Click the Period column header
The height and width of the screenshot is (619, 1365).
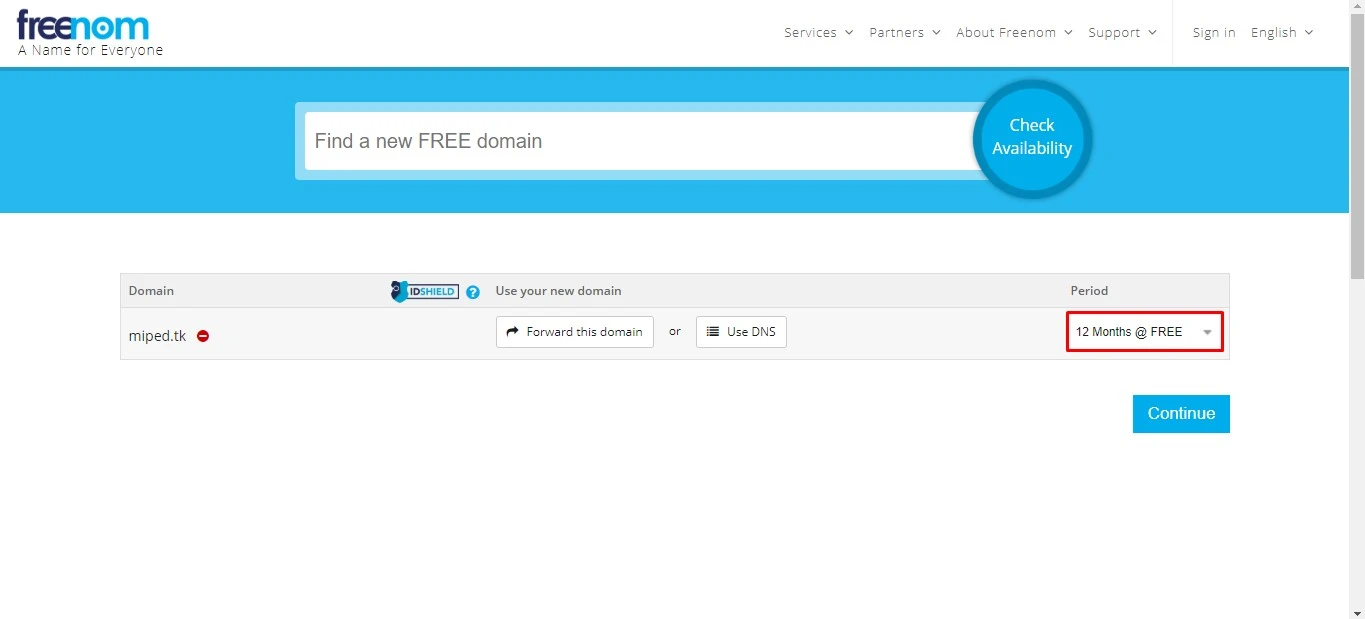click(x=1089, y=291)
